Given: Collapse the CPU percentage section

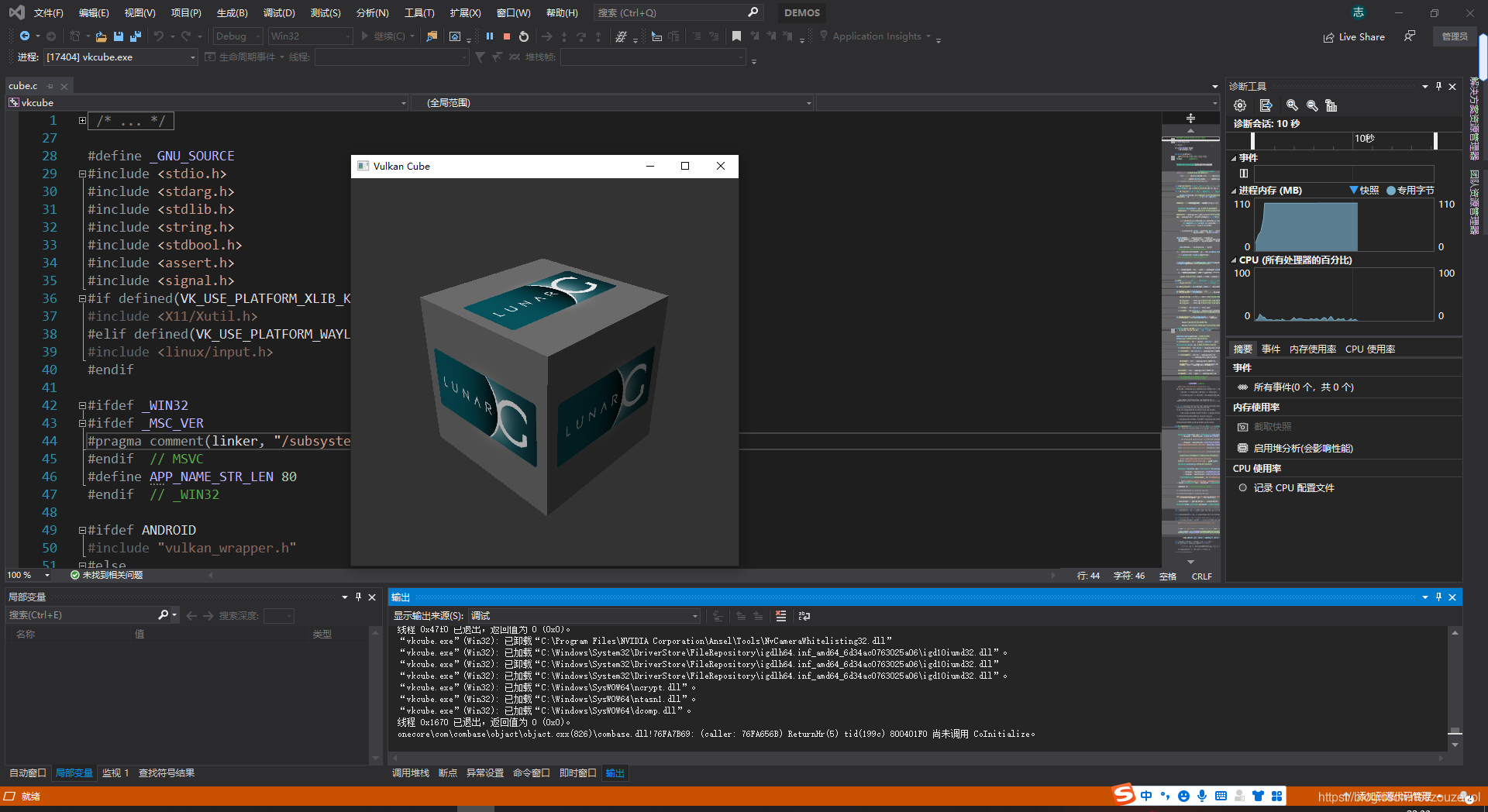Looking at the screenshot, I should click(x=1234, y=260).
